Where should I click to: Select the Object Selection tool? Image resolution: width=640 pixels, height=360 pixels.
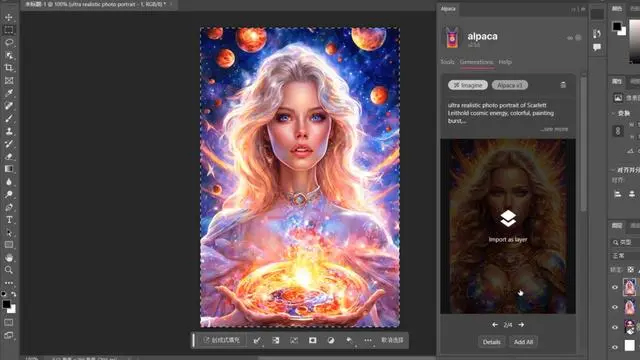9,55
